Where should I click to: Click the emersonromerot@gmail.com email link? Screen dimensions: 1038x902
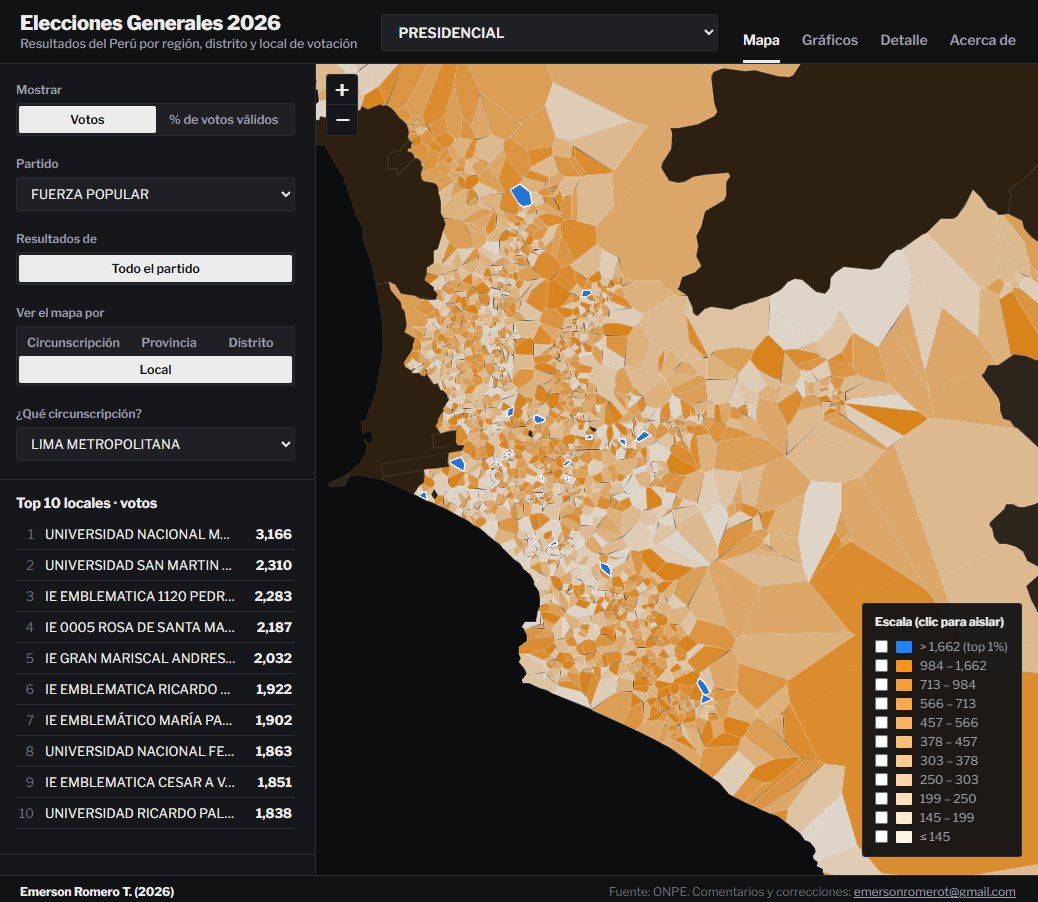pos(934,891)
